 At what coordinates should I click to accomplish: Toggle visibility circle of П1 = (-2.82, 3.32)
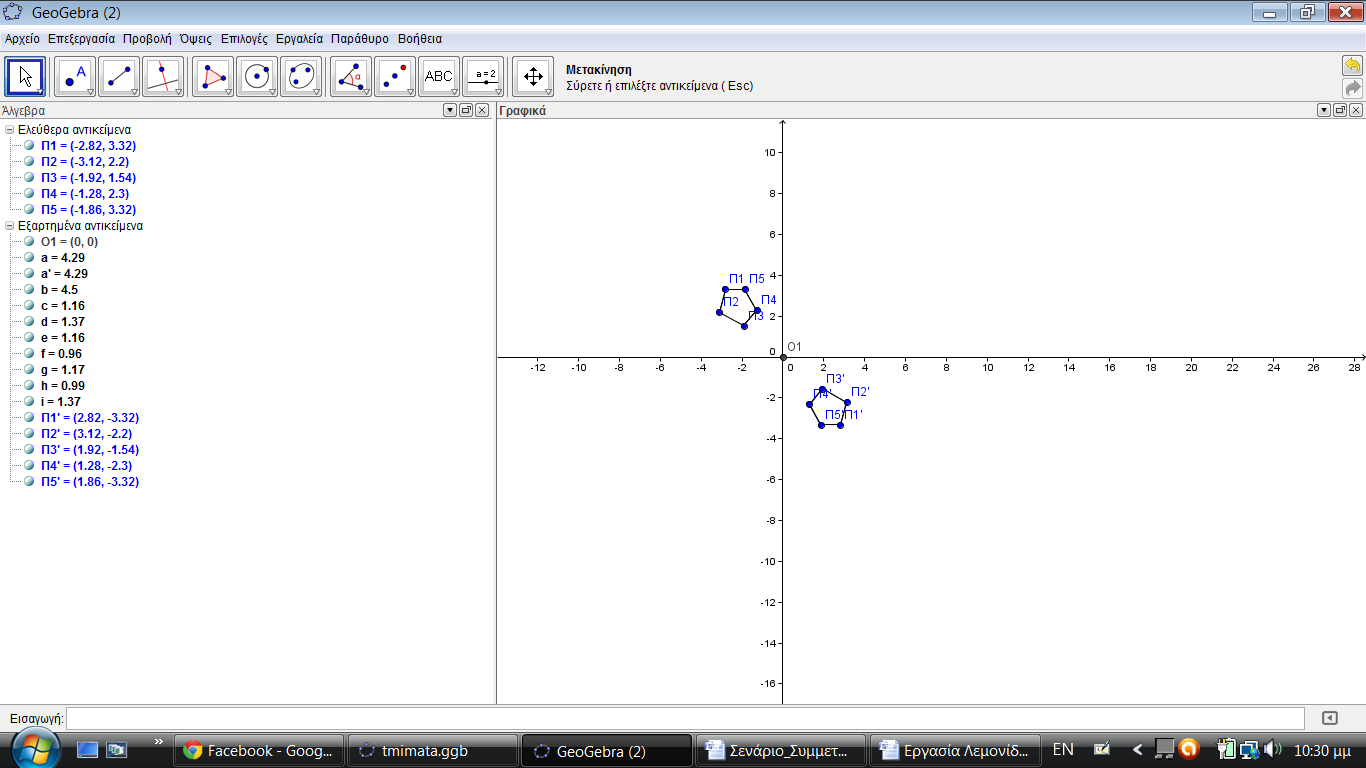click(29, 145)
